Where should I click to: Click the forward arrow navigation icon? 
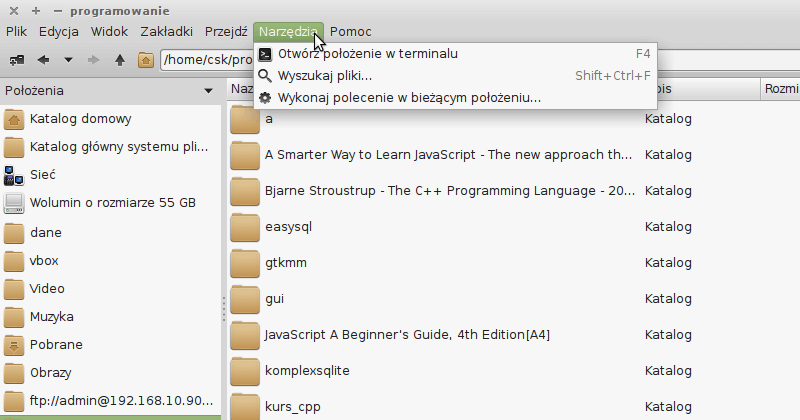click(x=93, y=60)
